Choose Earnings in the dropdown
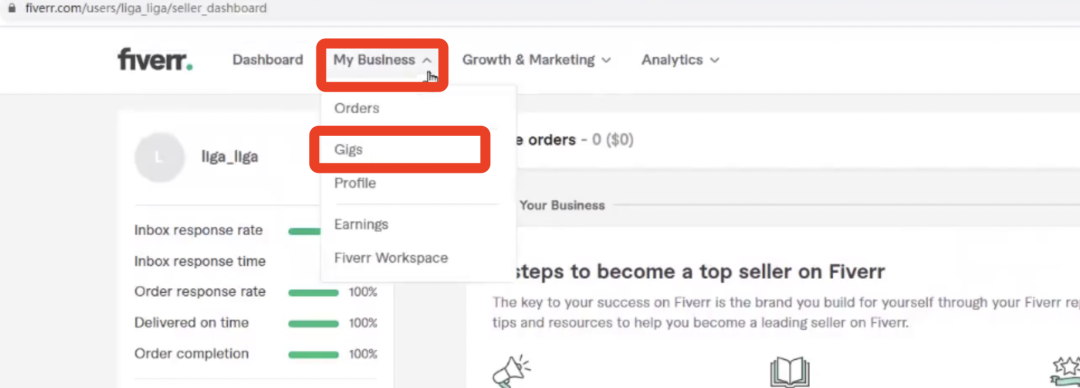This screenshot has width=1080, height=388. [x=361, y=224]
